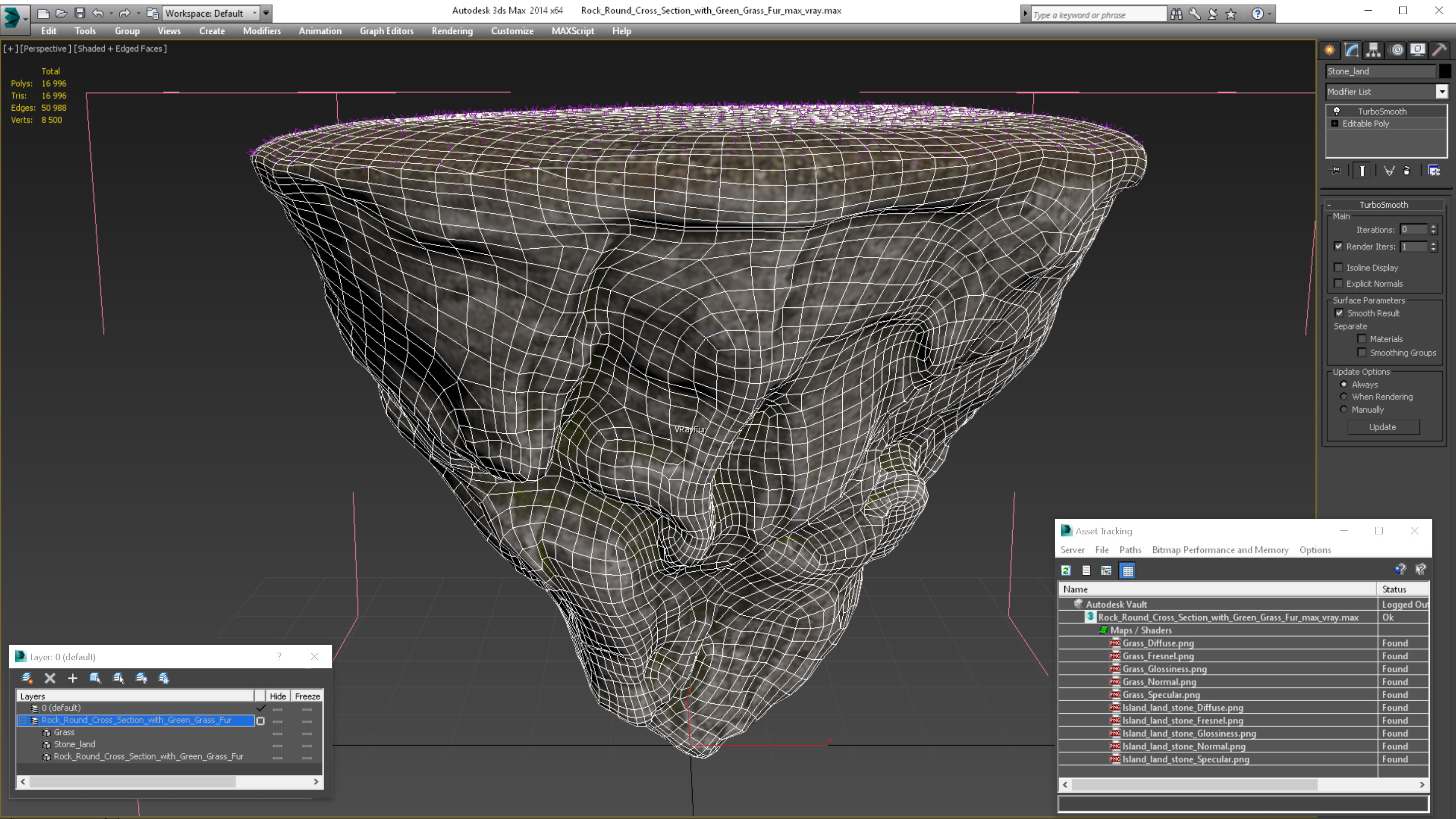1456x819 pixels.
Task: Click Create New Layer icon in Layer dialog
Action: click(27, 678)
